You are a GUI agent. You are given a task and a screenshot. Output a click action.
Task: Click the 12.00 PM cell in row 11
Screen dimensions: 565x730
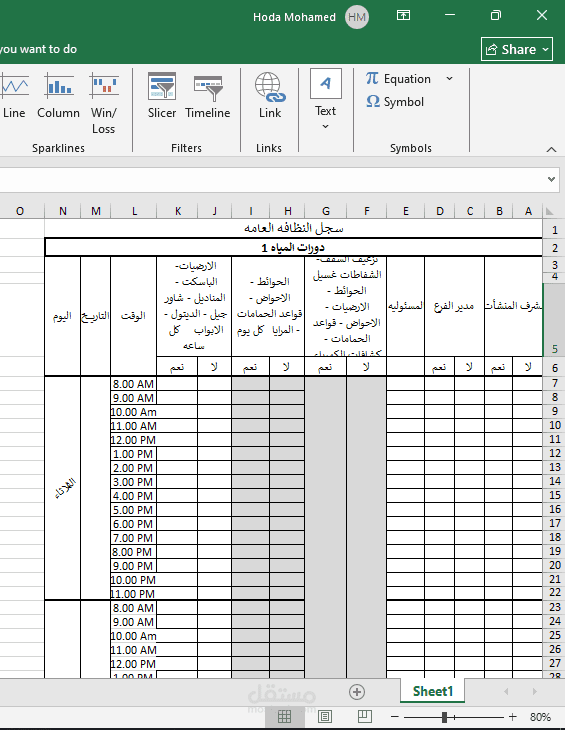pos(134,439)
